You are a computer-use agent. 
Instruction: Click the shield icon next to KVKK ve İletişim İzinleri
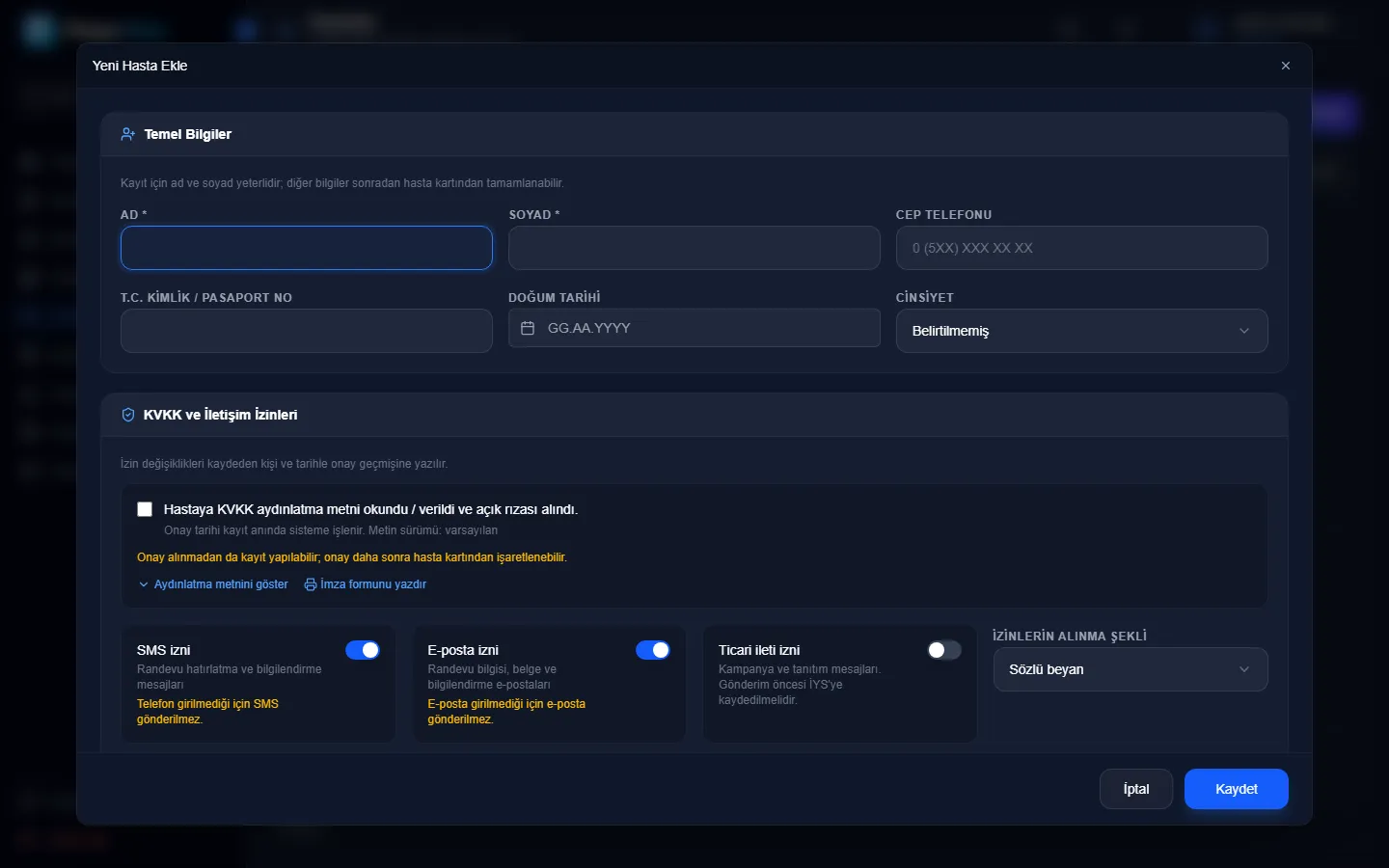(127, 415)
